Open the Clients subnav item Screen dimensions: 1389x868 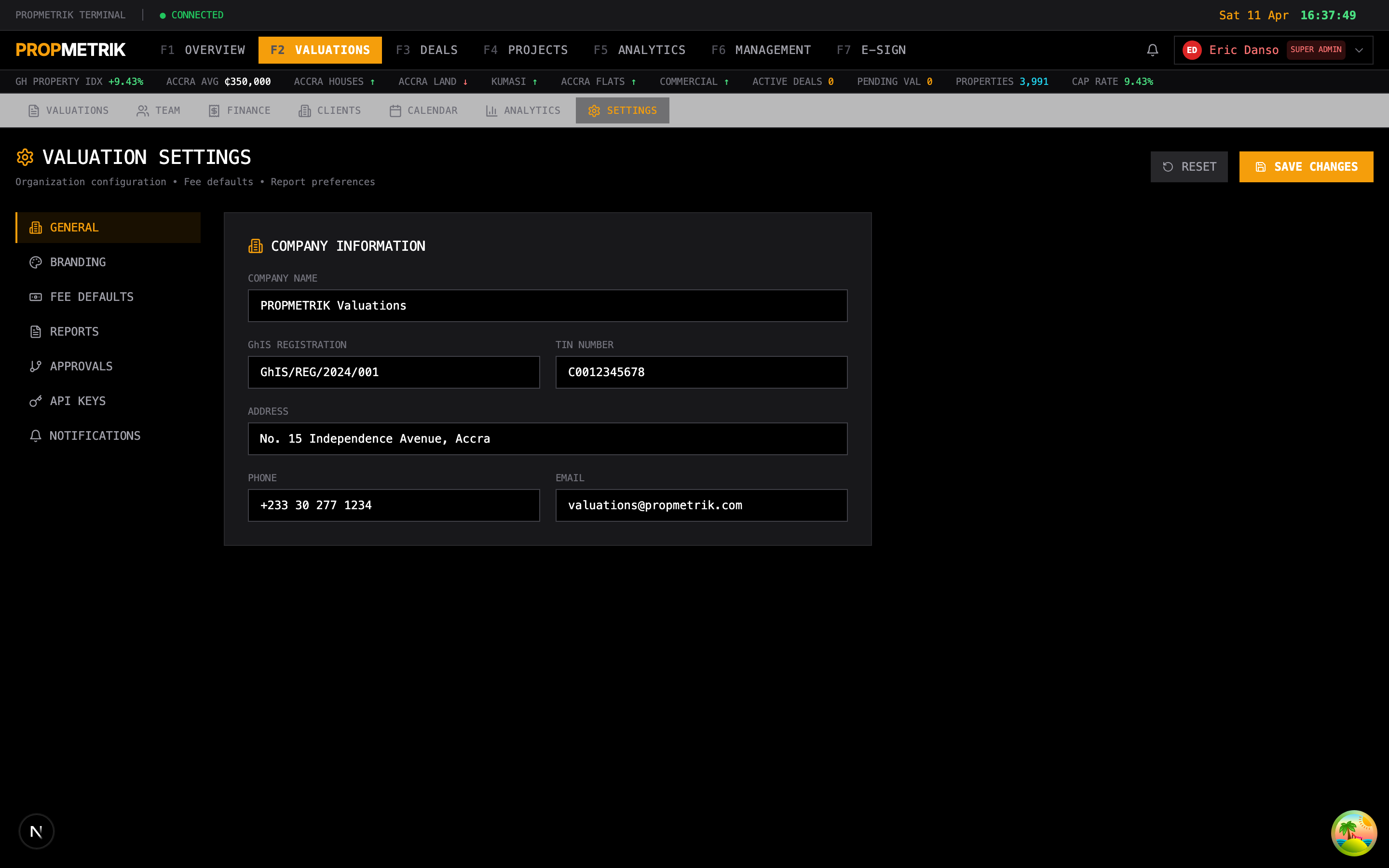[x=329, y=111]
